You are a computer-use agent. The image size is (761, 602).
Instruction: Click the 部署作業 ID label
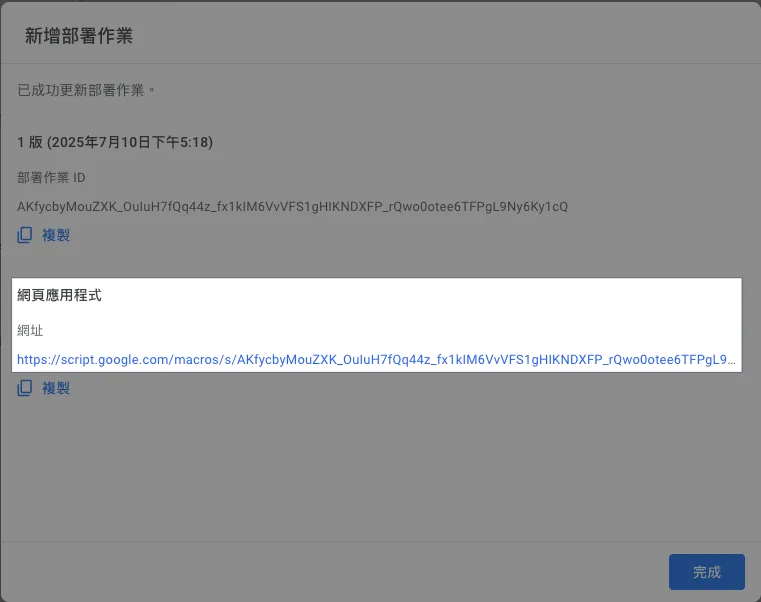point(51,177)
